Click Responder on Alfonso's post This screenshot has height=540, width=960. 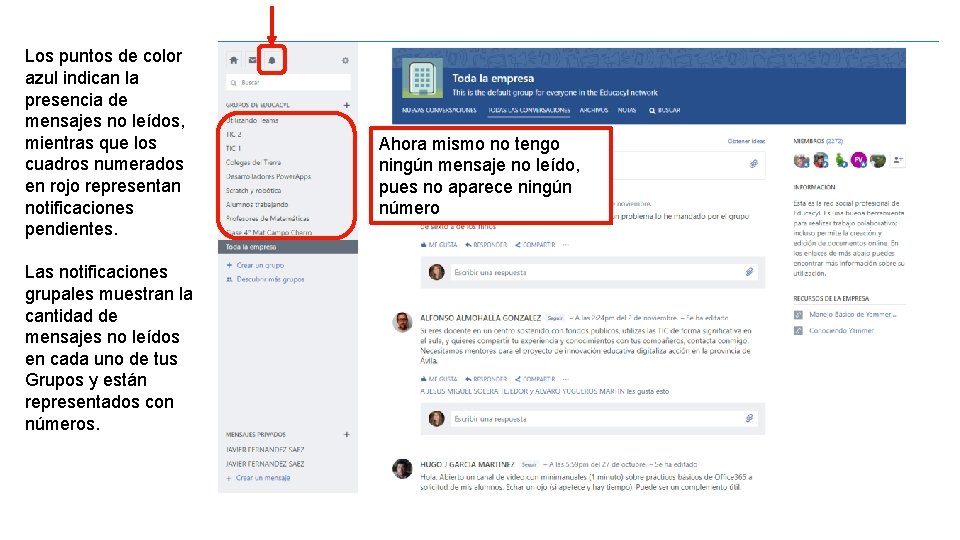point(486,379)
